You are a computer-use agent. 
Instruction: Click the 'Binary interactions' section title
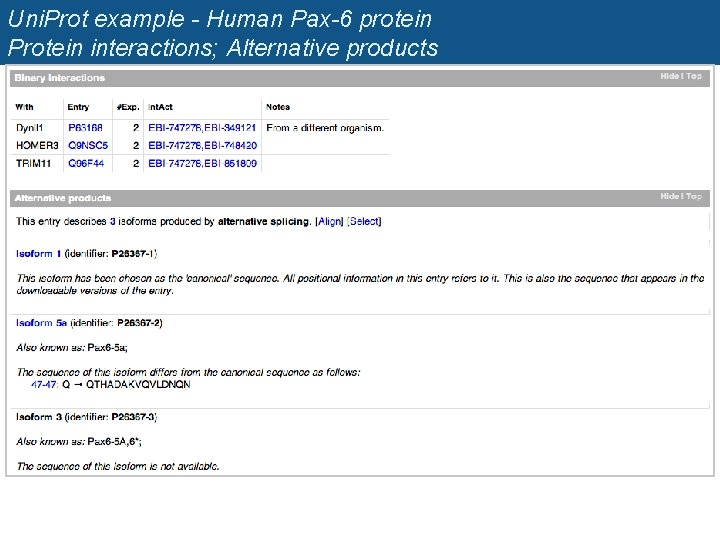pos(60,78)
